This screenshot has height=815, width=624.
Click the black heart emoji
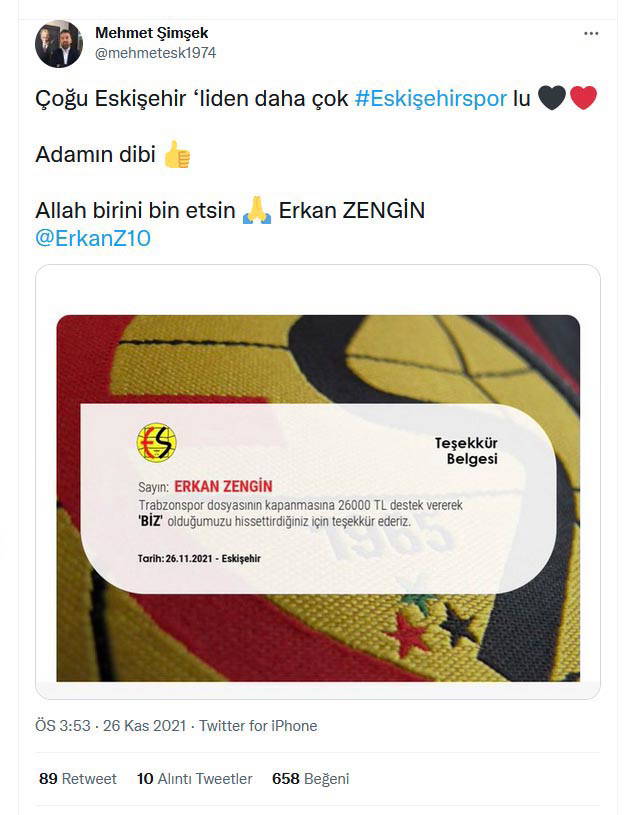[552, 98]
